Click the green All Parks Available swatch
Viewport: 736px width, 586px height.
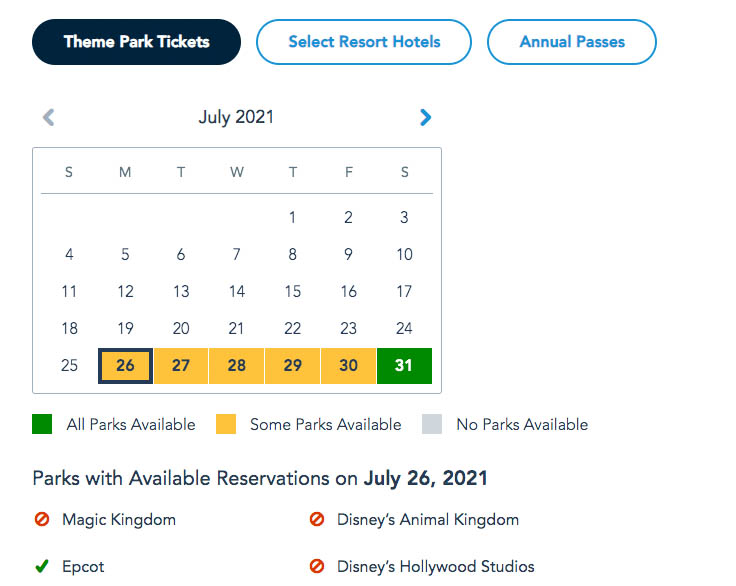coord(42,424)
